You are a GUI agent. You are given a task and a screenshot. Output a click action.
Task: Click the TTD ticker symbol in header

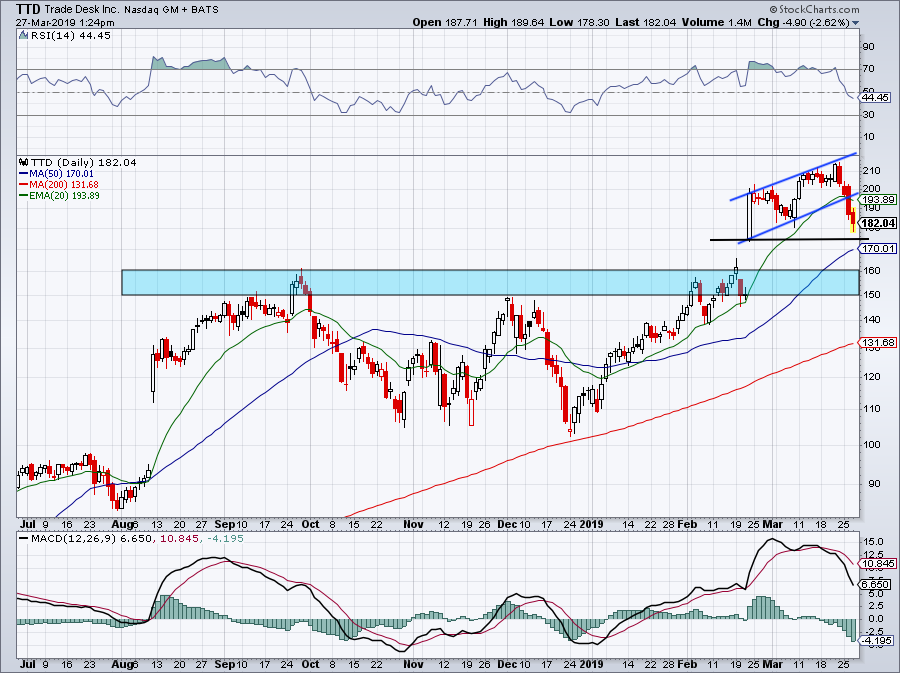(x=28, y=9)
